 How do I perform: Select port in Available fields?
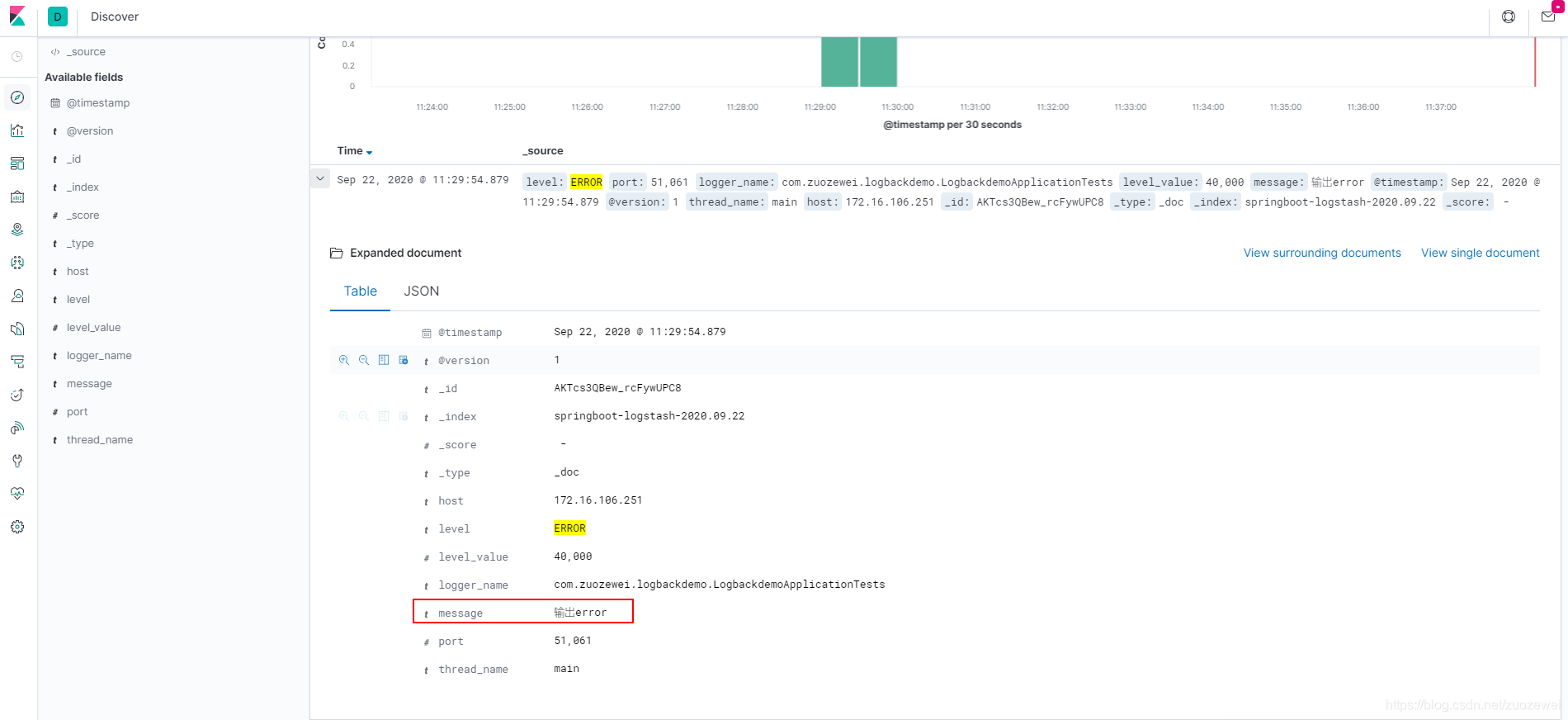[77, 412]
